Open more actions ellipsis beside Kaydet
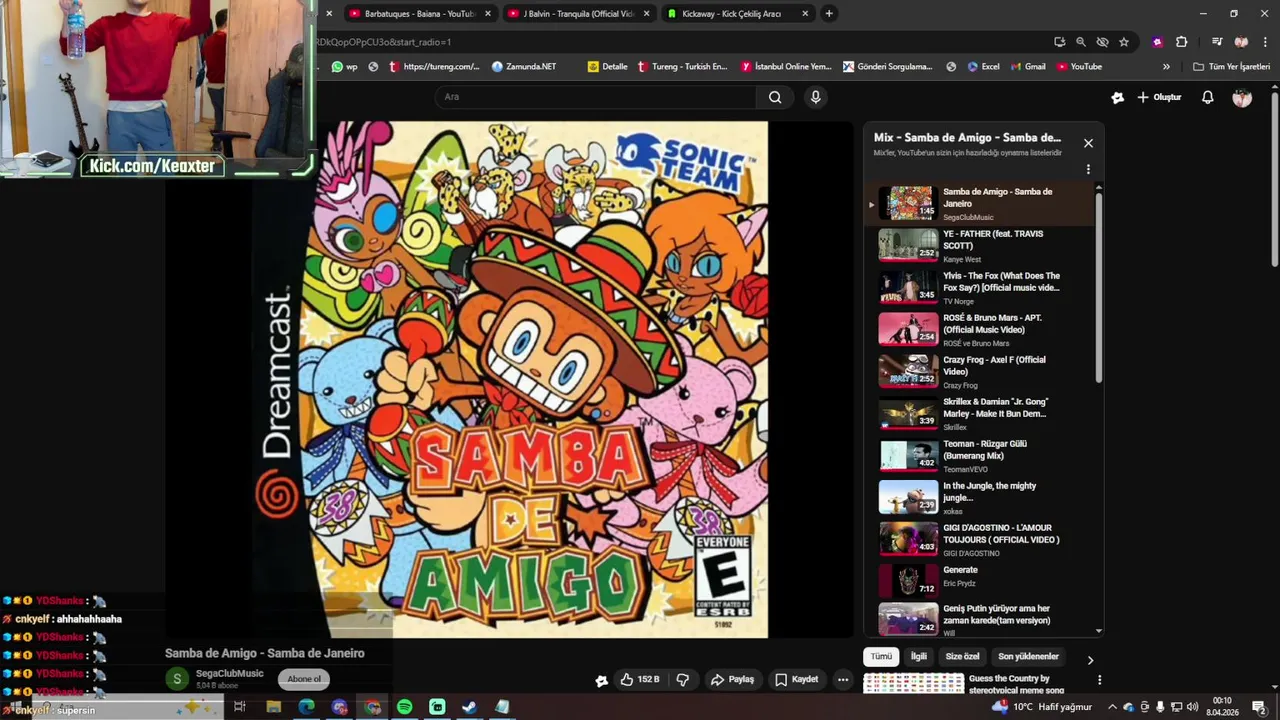This screenshot has height=720, width=1280. [843, 680]
